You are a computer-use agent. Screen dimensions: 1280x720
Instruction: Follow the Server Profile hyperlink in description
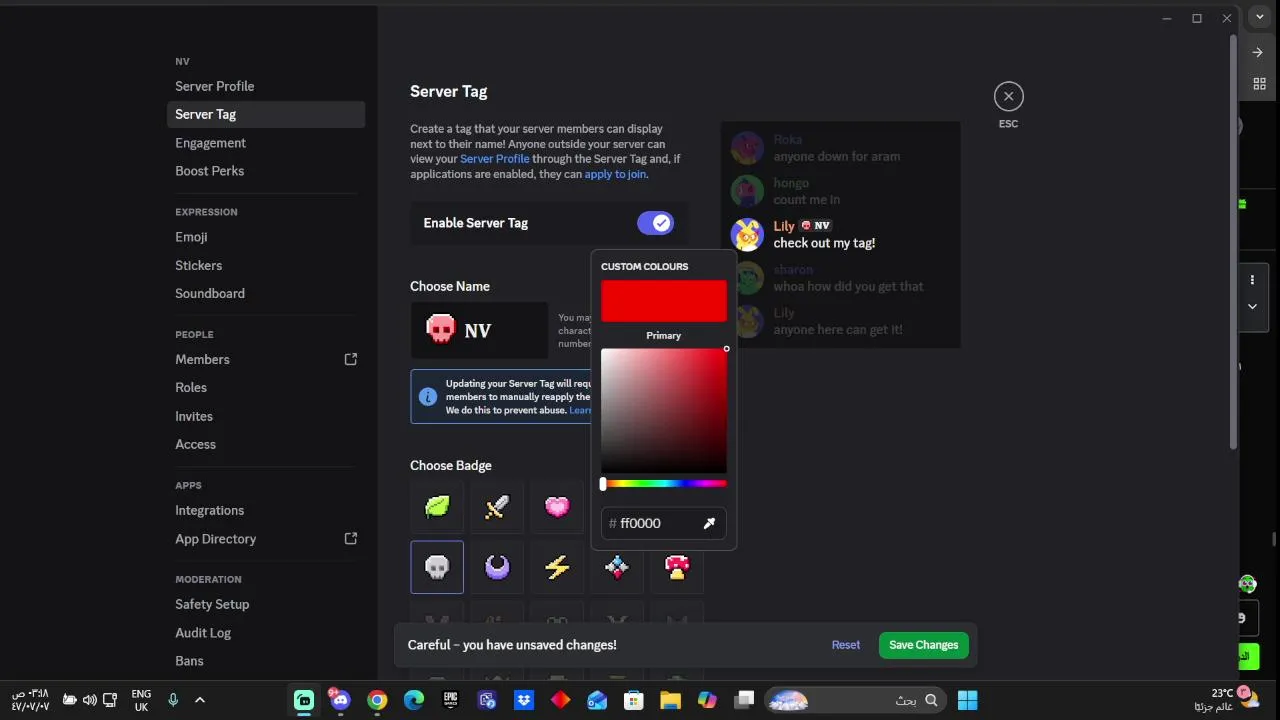pos(495,159)
